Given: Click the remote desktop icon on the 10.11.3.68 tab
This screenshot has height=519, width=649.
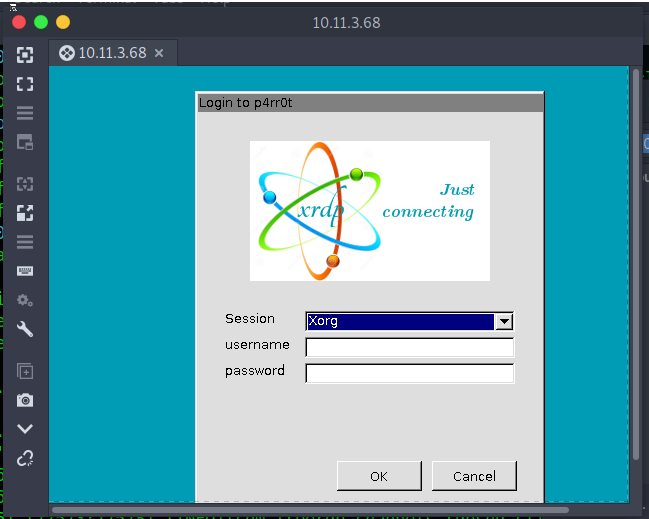Looking at the screenshot, I should point(66,53).
